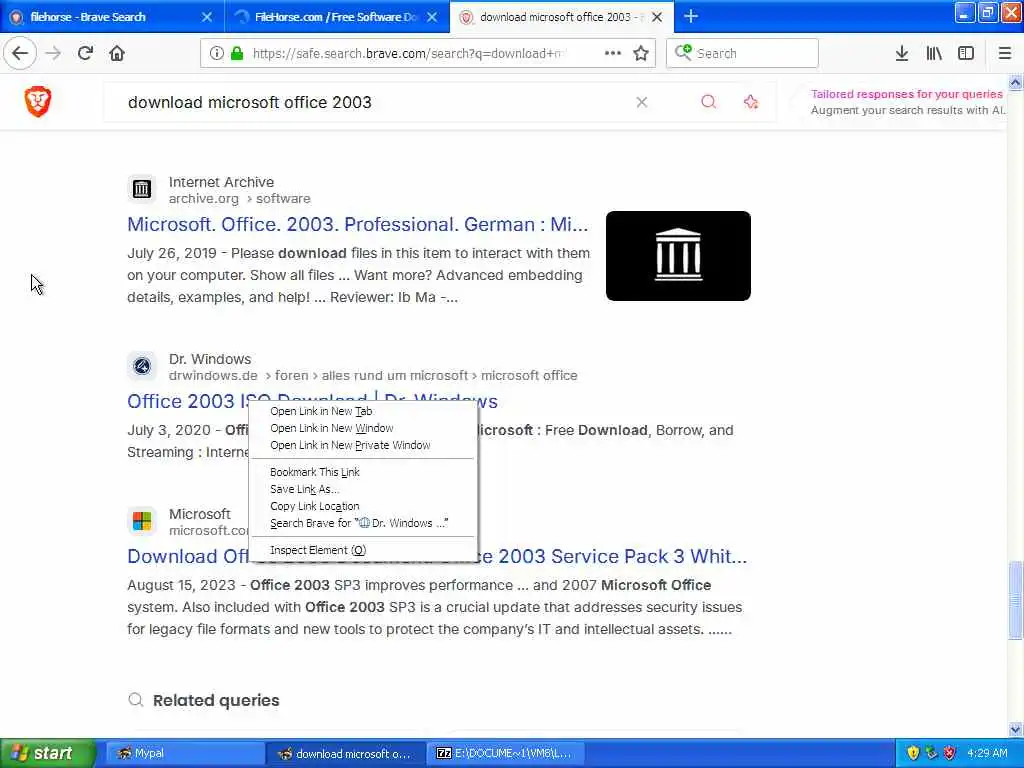Click the yellow shield tray icon

[913, 753]
